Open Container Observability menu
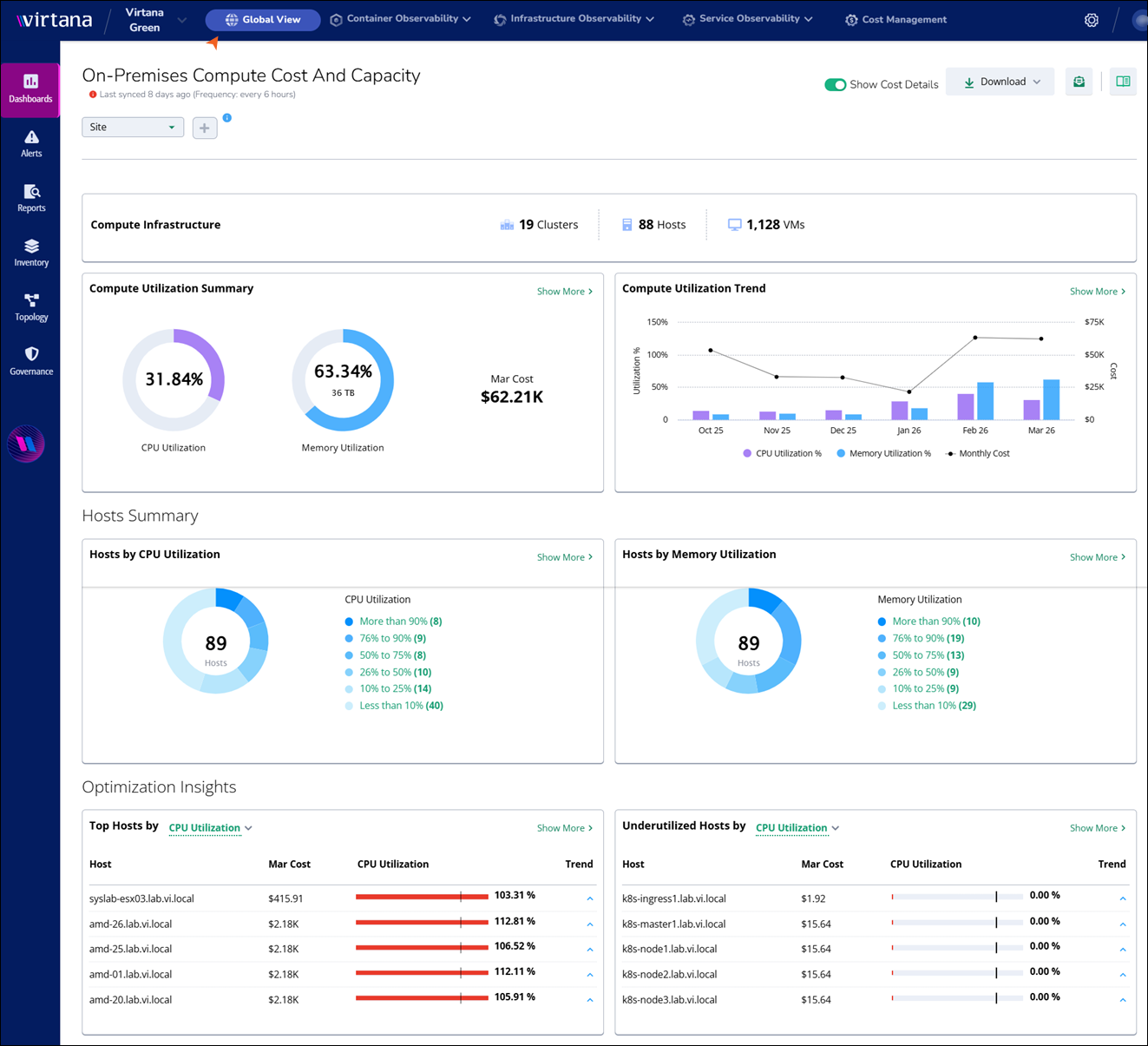The height and width of the screenshot is (1046, 1148). [401, 19]
